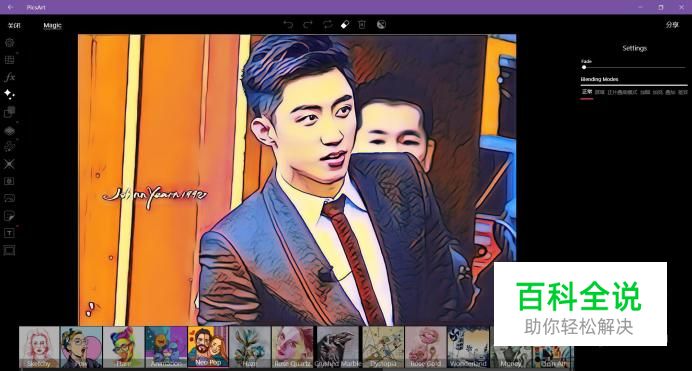Click the Magic label at top
This screenshot has height=371, width=692.
(53, 26)
